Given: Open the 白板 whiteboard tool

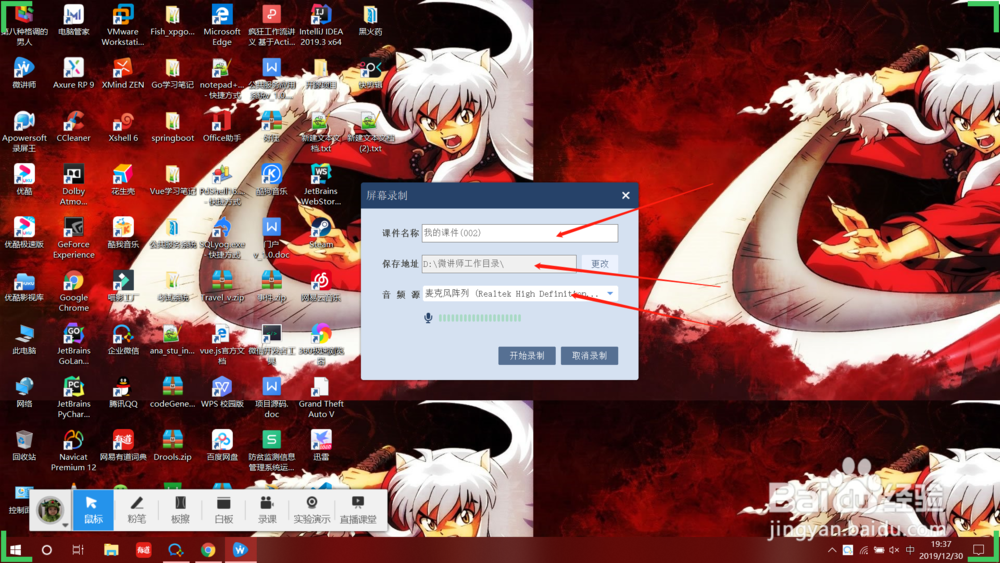Looking at the screenshot, I should [224, 510].
